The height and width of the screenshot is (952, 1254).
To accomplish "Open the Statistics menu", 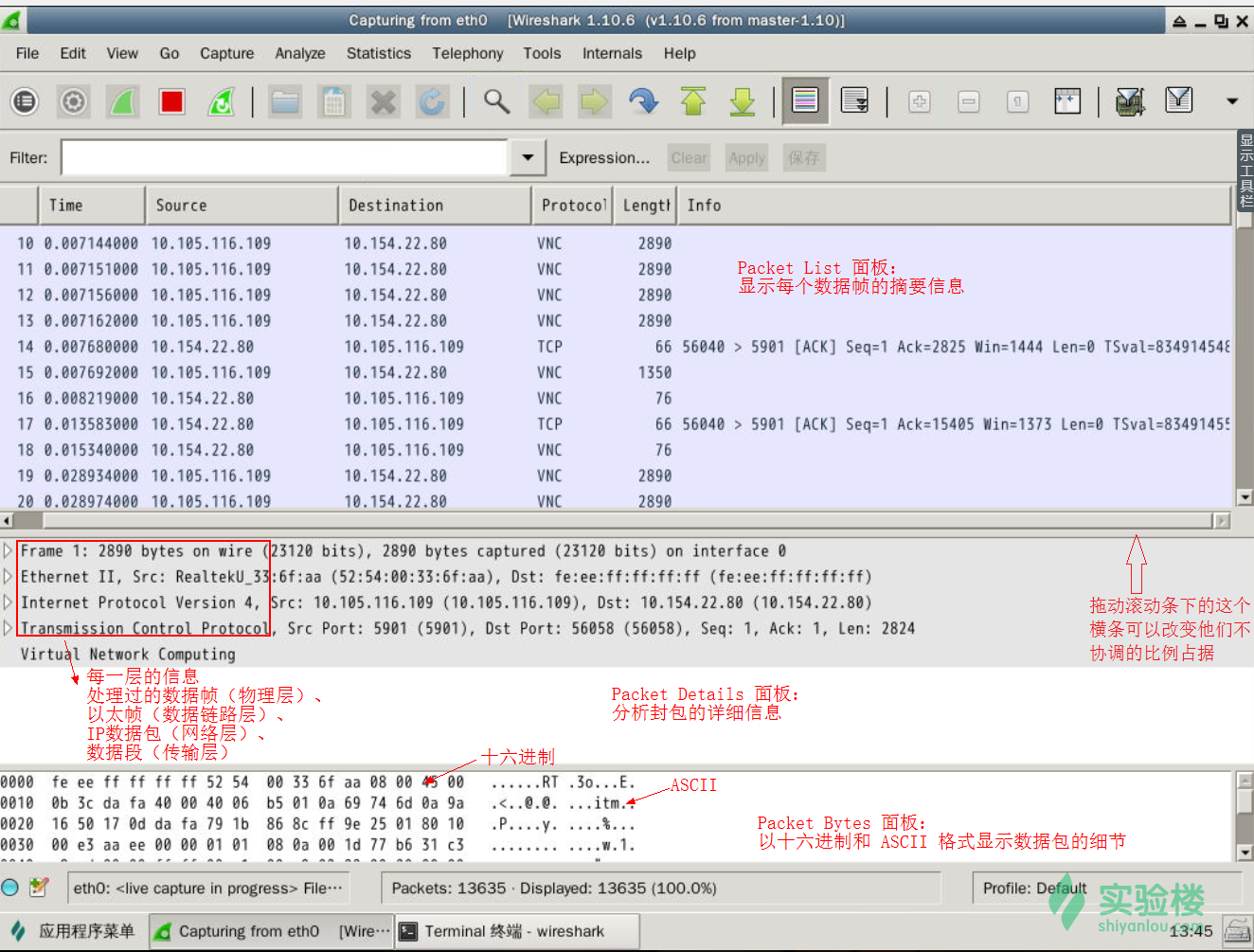I will tap(378, 53).
